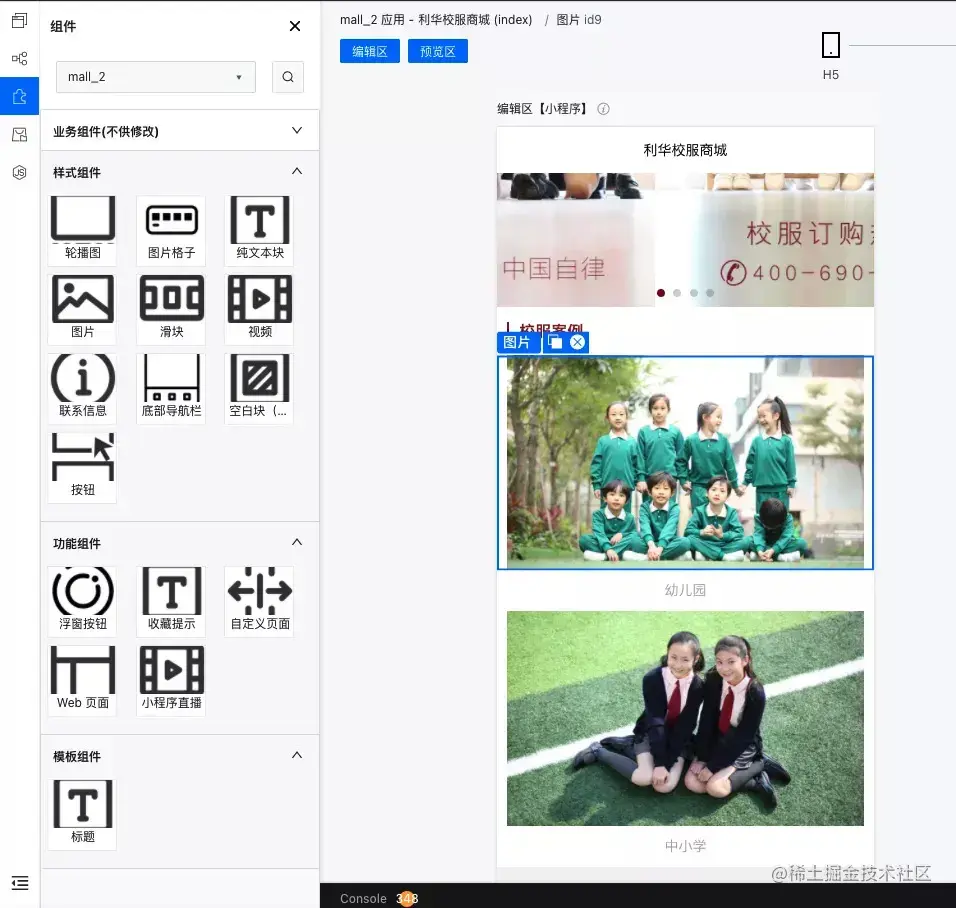
Task: Click the active components puzzle icon
Action: pos(20,96)
